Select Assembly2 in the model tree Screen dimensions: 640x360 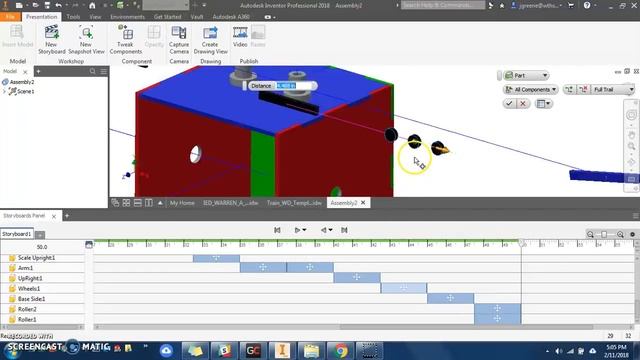click(x=22, y=82)
